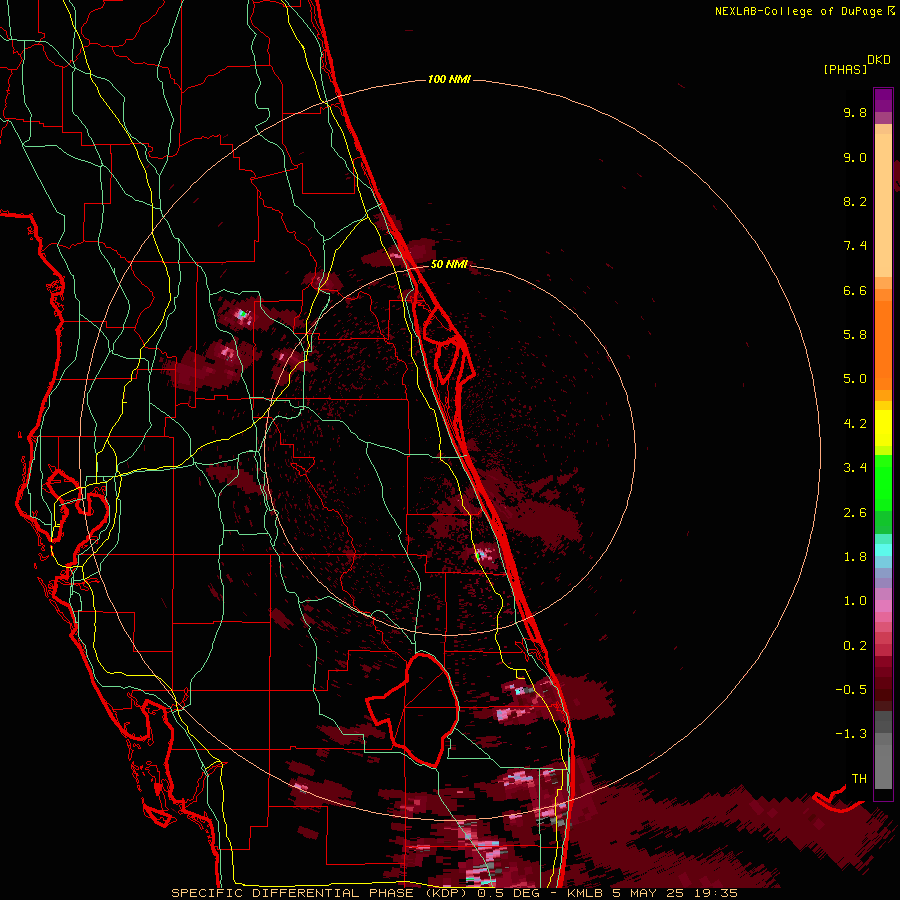
Task: Click the cyan segment of color bar
Action: tap(883, 550)
